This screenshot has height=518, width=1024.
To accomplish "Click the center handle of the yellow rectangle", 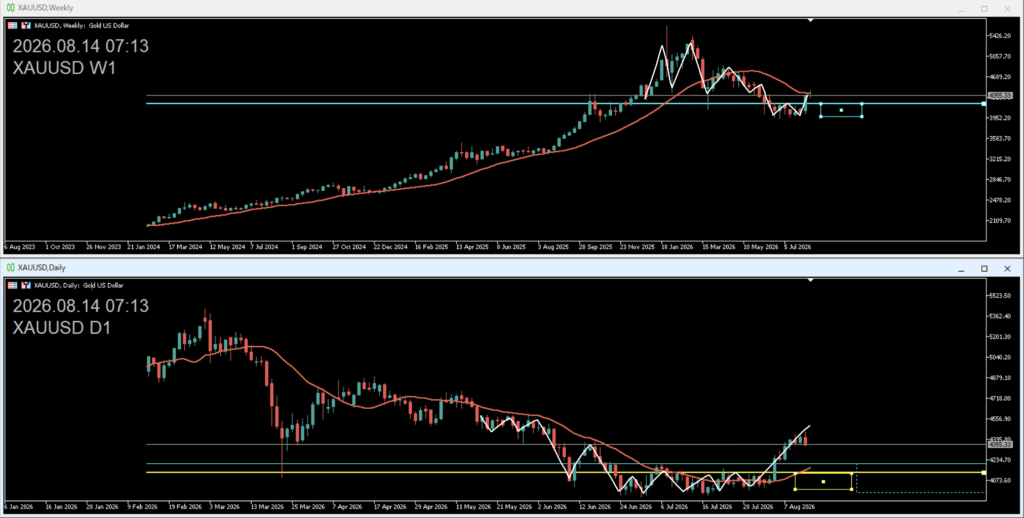I will 824,482.
